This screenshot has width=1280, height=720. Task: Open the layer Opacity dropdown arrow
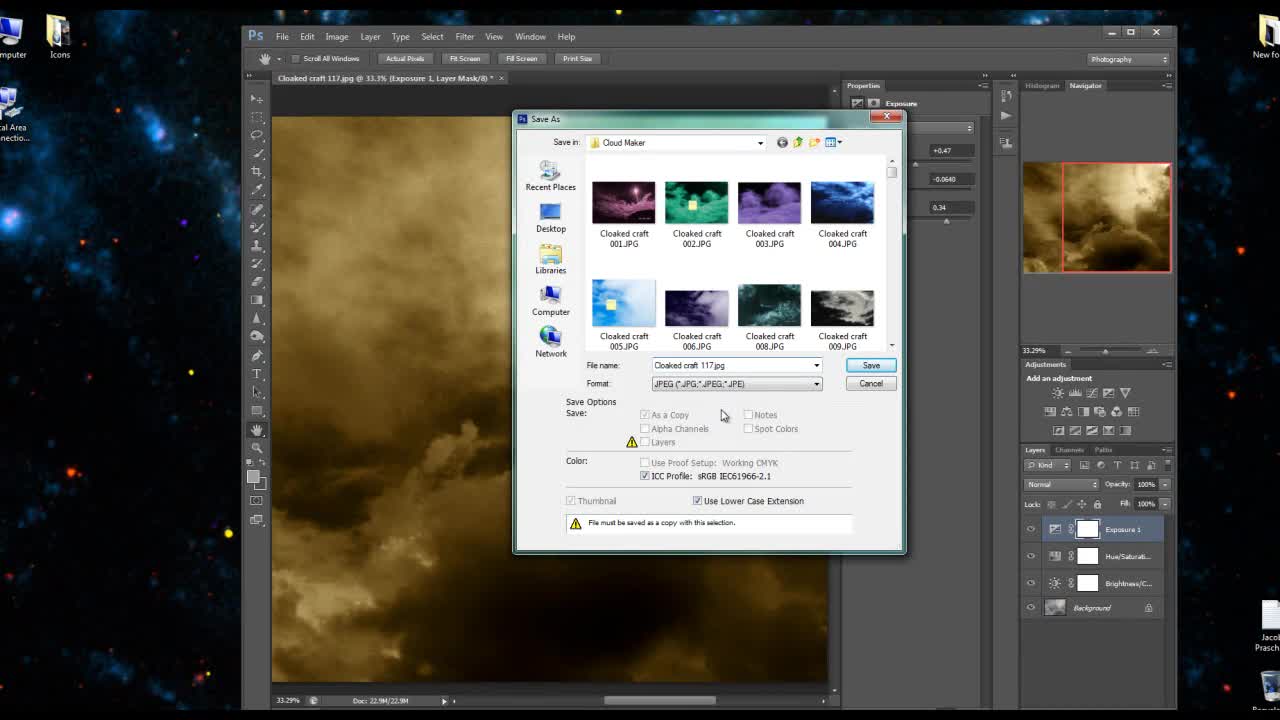tap(1165, 484)
